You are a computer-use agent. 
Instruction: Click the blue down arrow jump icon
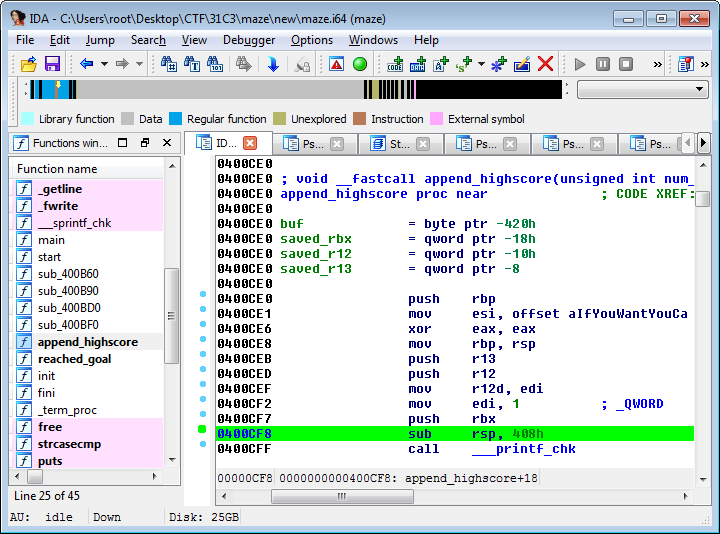click(x=273, y=64)
